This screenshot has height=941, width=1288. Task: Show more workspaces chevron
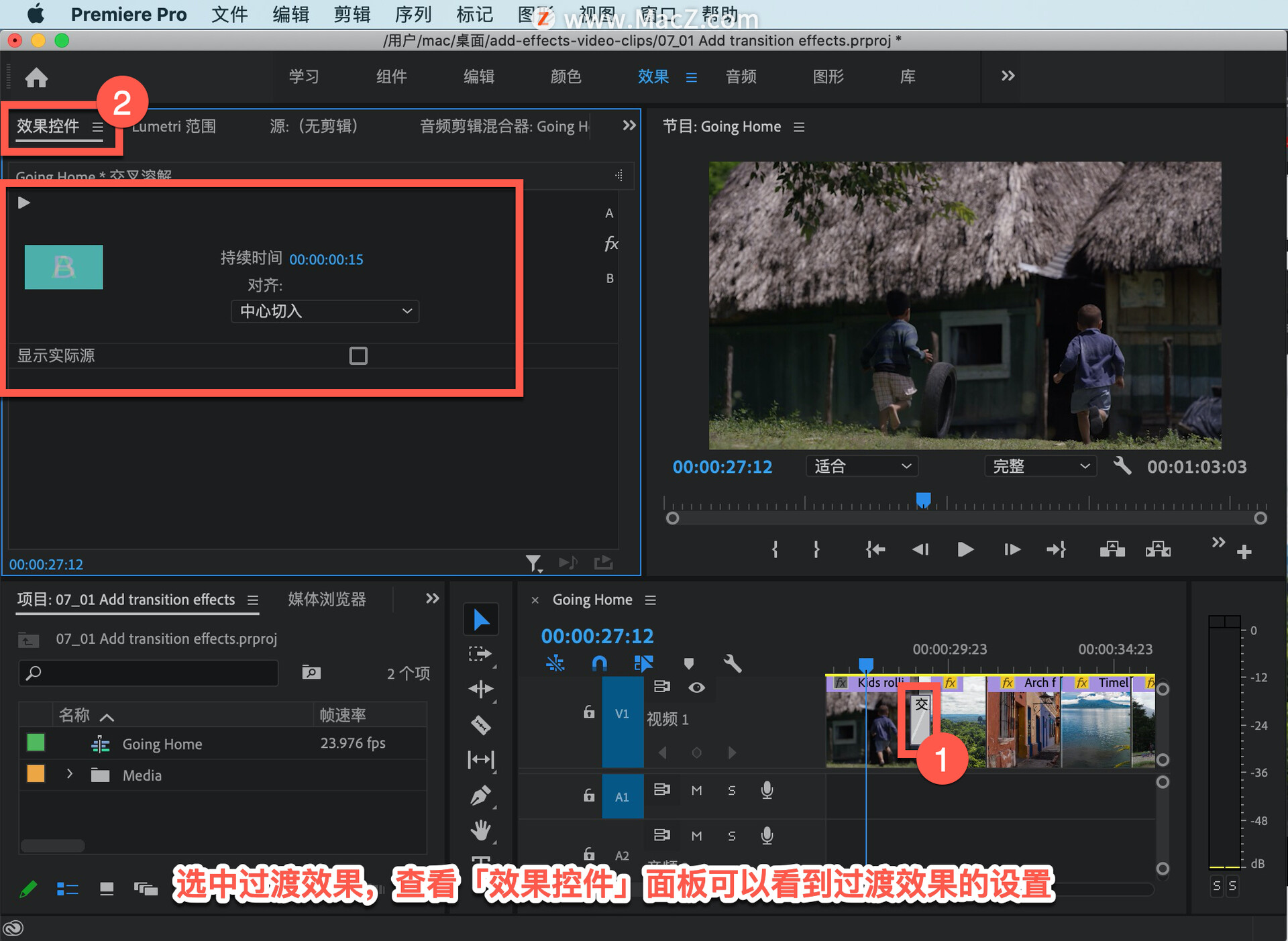click(1008, 76)
